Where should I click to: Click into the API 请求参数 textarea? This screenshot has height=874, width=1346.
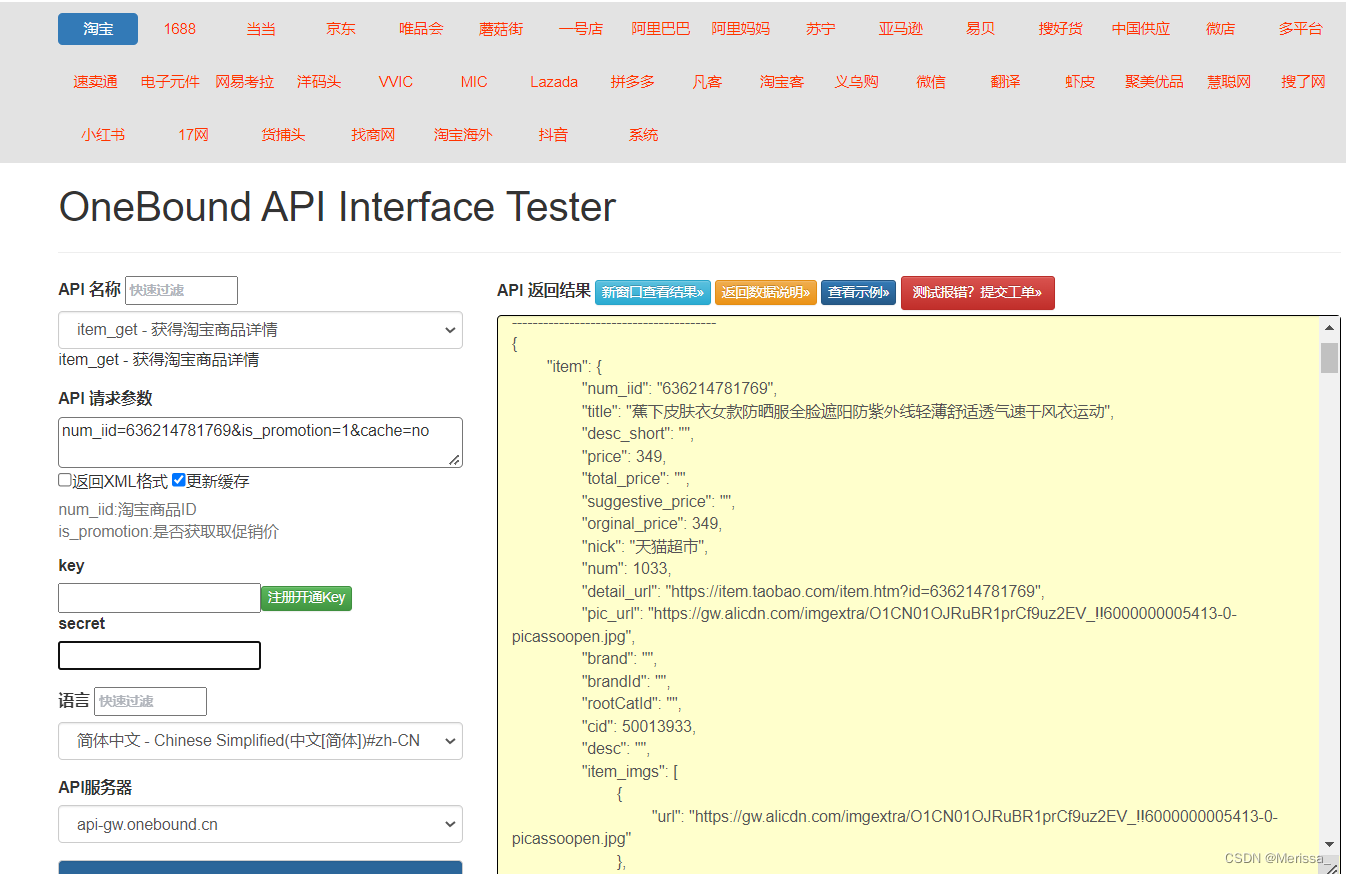260,442
